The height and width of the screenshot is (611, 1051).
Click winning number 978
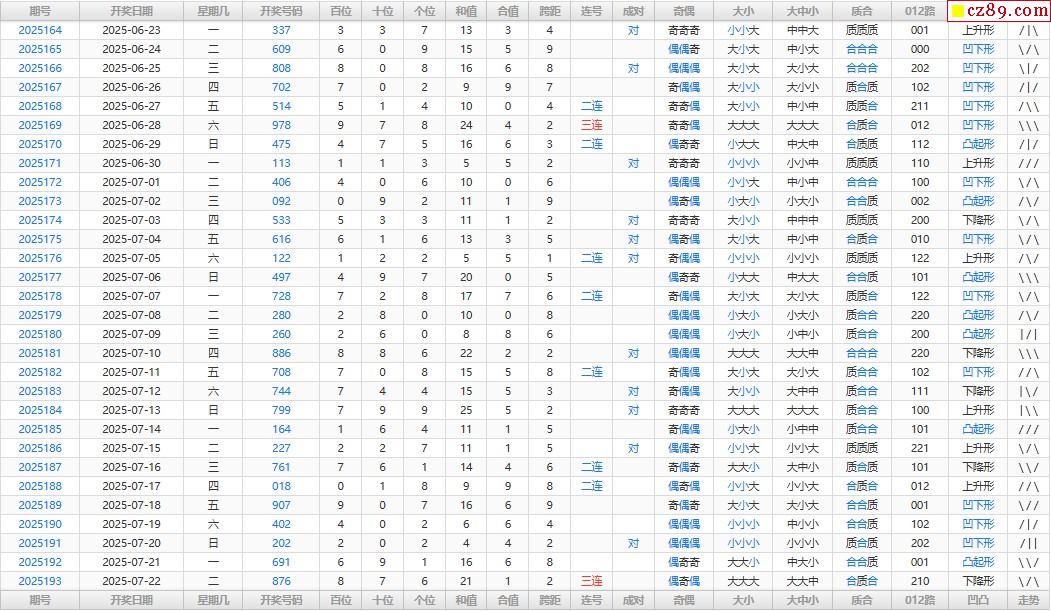click(282, 125)
